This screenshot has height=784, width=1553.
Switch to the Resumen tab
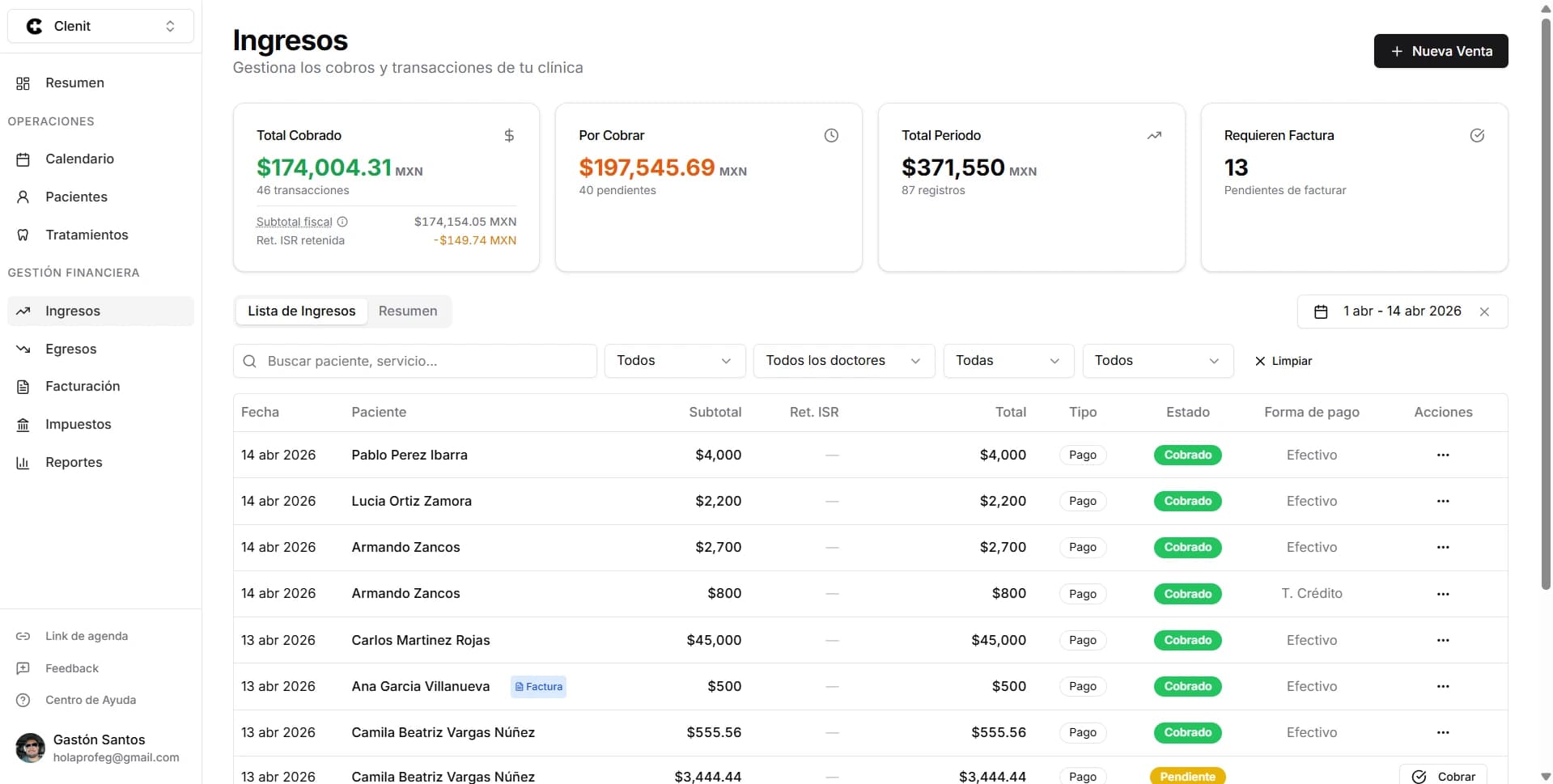pos(408,311)
